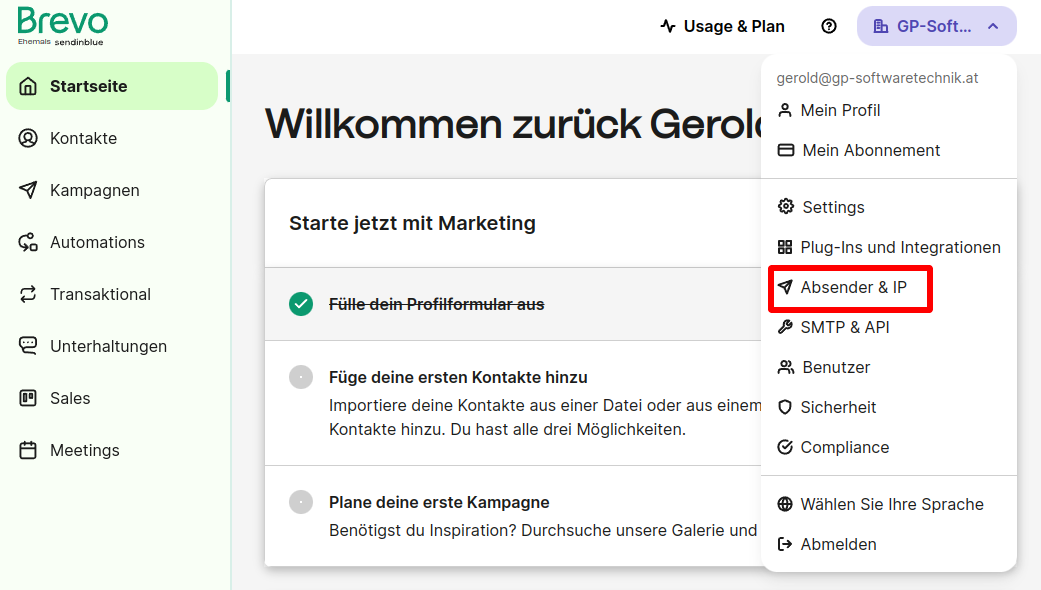Open Plug-Ins und Integrationen

coord(899,247)
